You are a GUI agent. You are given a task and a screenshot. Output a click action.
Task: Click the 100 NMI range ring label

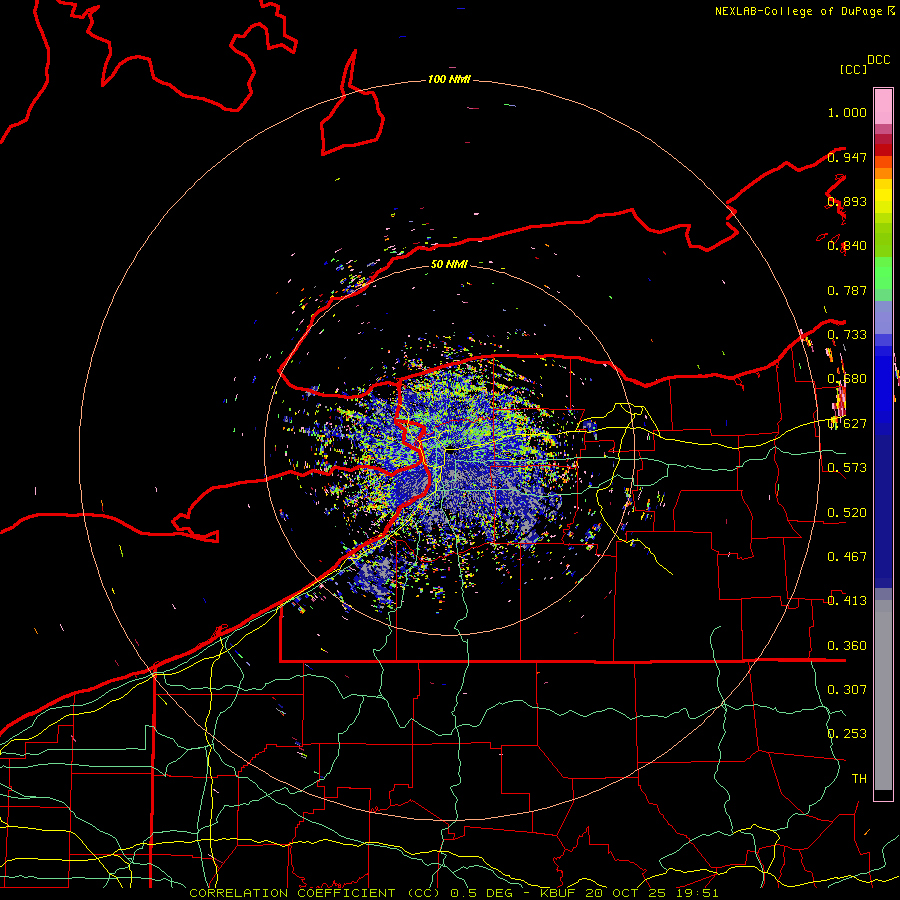click(x=449, y=79)
